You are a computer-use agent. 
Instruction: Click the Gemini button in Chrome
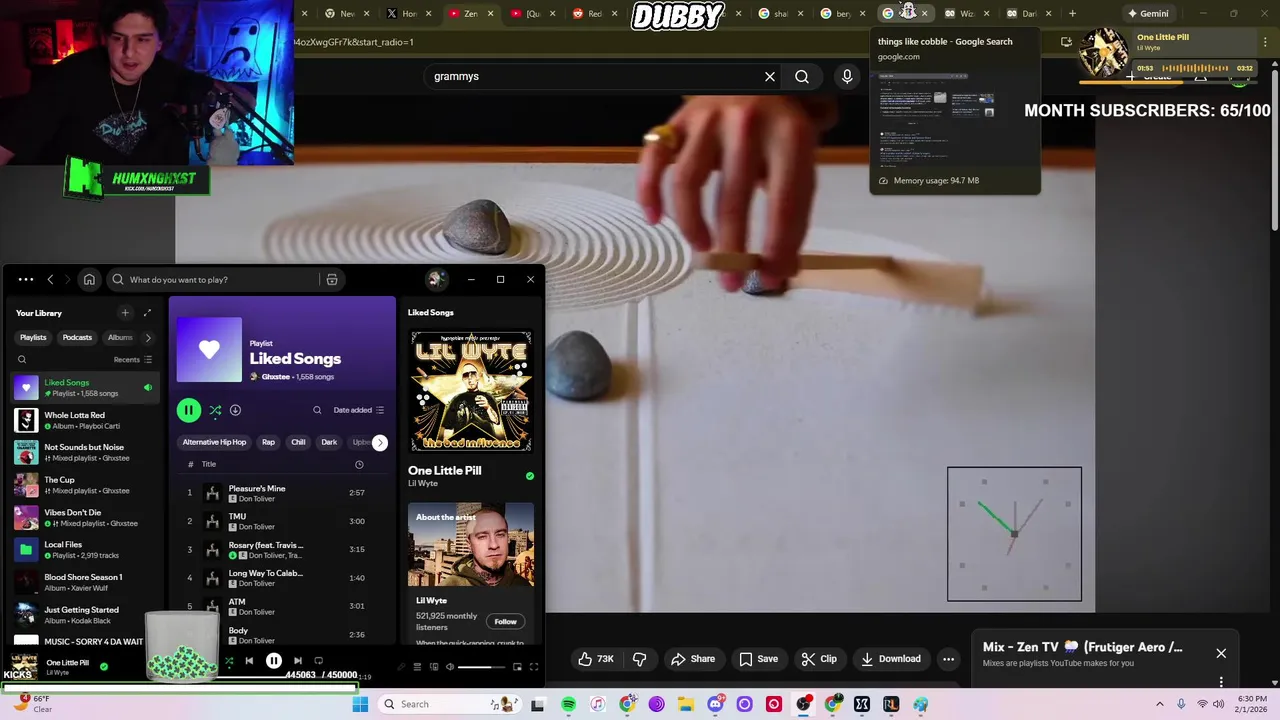(x=1147, y=14)
